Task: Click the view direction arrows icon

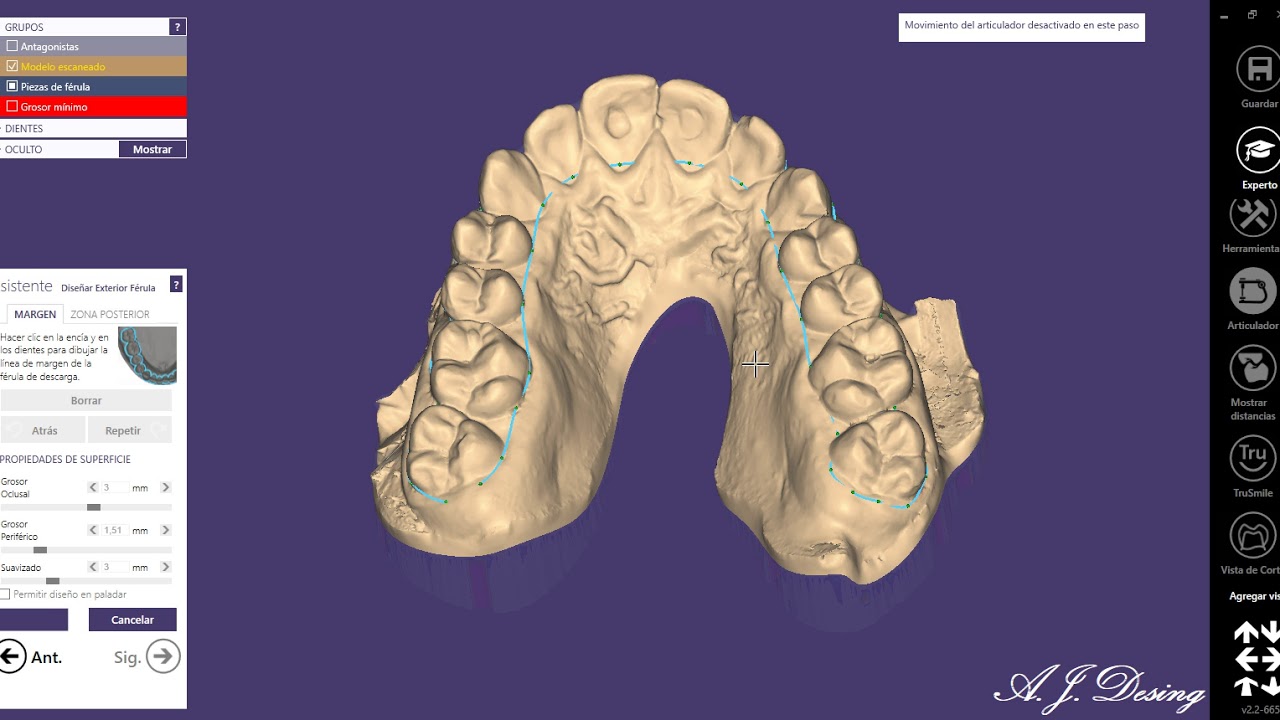Action: 1257,658
